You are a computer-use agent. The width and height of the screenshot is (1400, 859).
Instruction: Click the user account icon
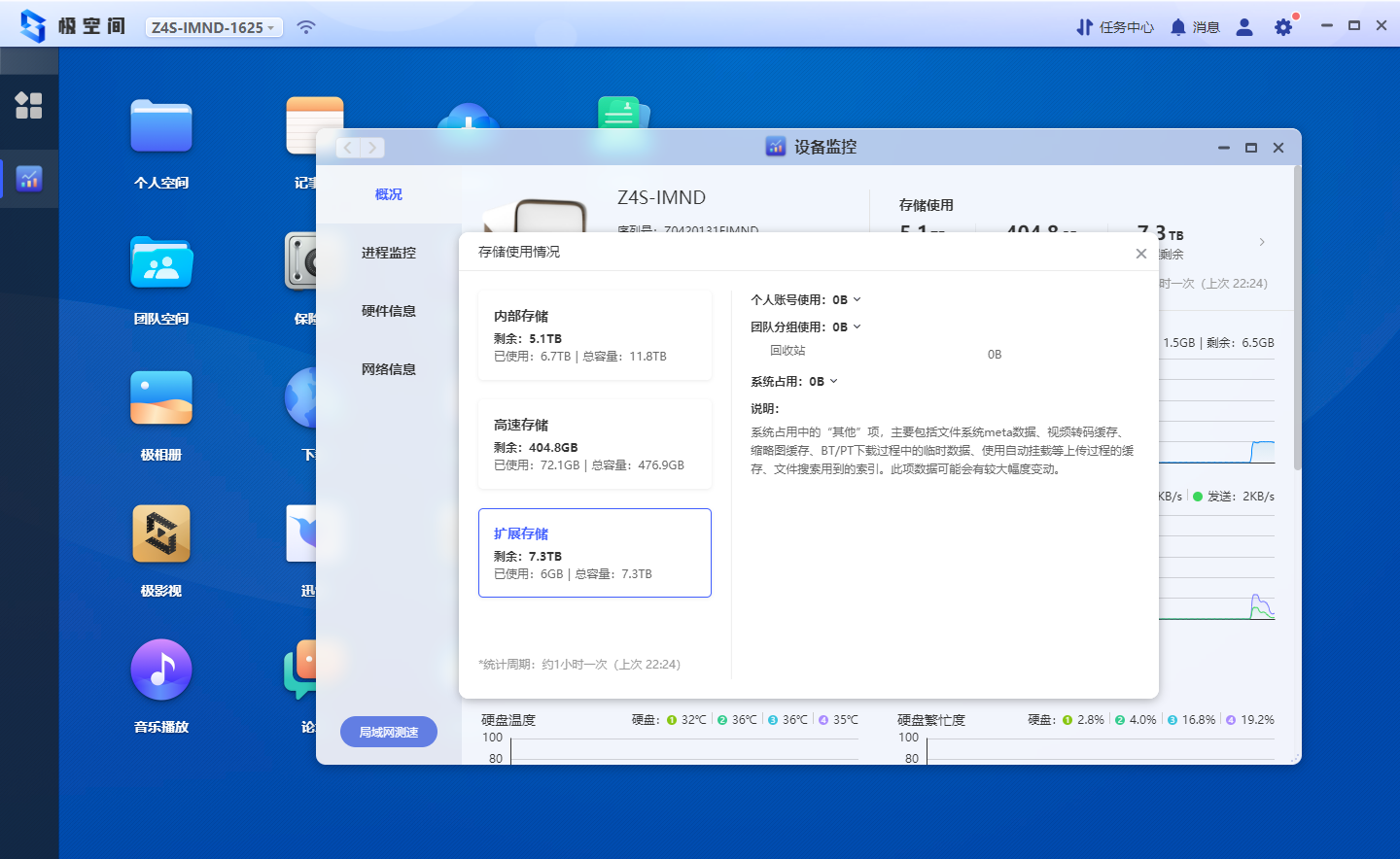click(x=1244, y=27)
